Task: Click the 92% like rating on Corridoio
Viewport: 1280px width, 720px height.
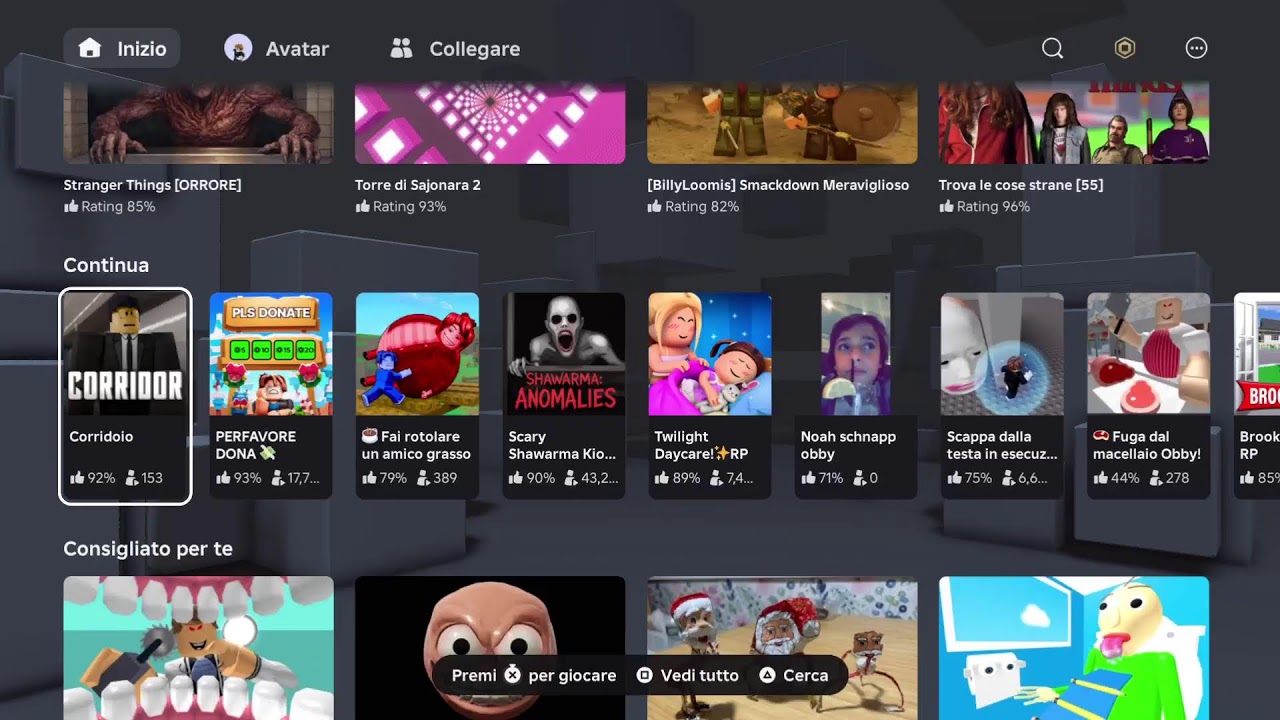Action: 93,478
